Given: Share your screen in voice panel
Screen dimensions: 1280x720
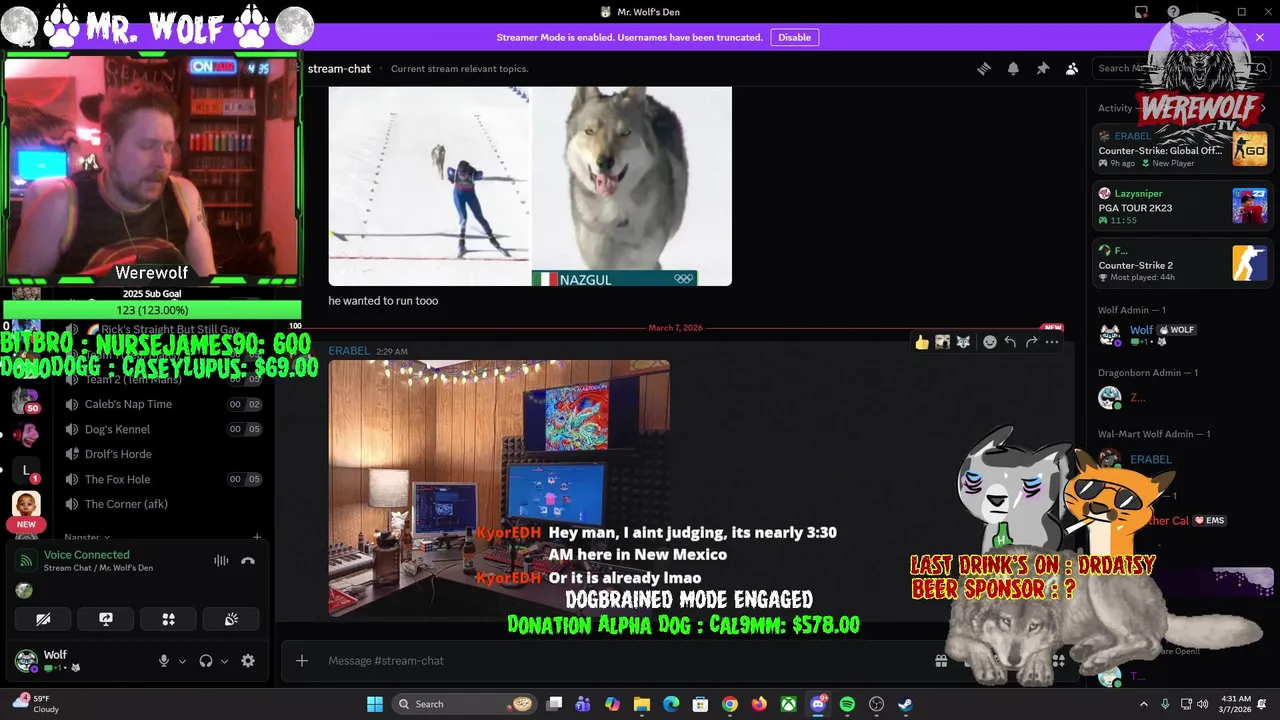Looking at the screenshot, I should click(106, 619).
